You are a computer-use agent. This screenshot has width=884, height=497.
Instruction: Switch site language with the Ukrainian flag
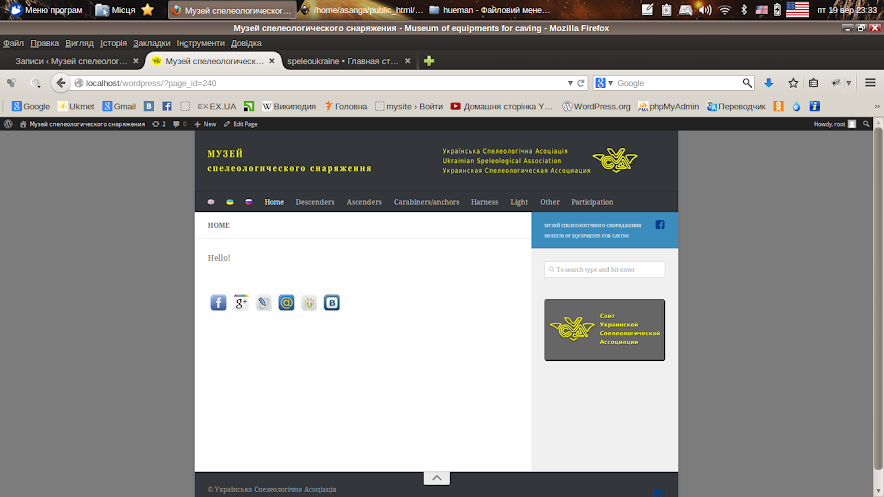point(230,202)
